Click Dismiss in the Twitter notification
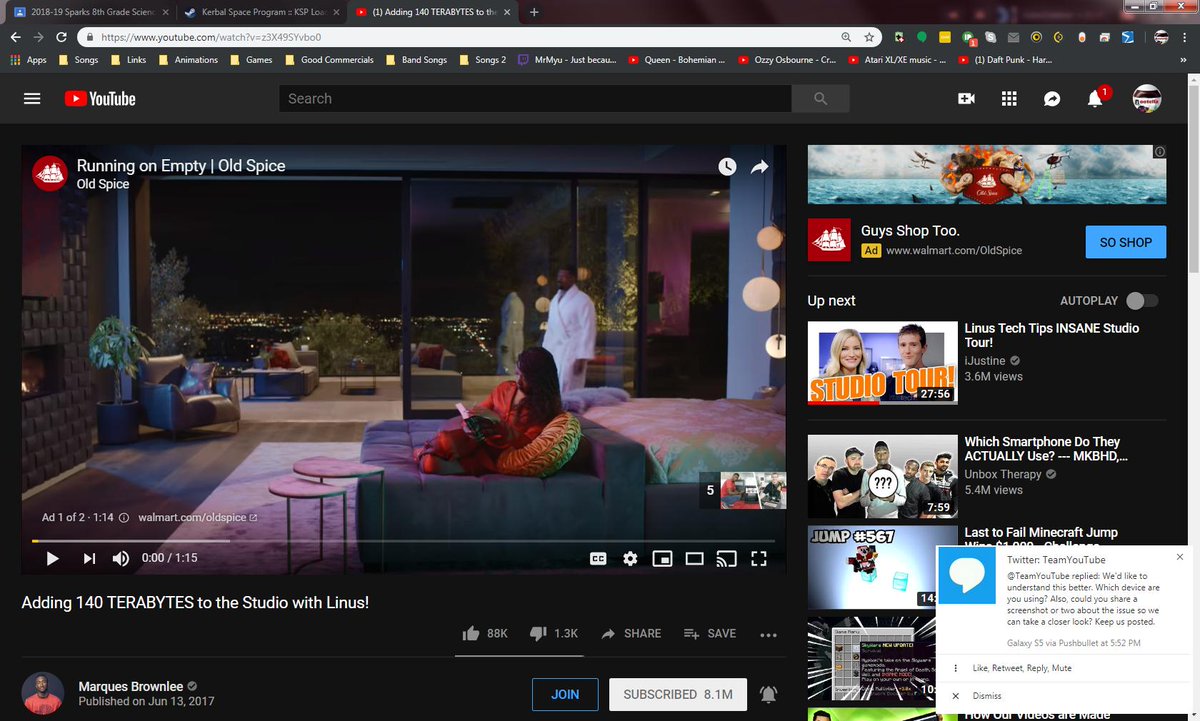This screenshot has width=1200, height=721. 986,696
